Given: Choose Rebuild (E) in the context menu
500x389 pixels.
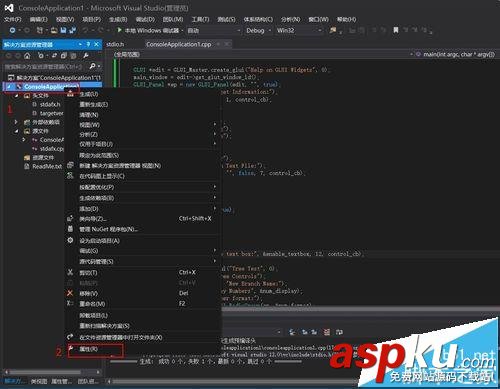Looking at the screenshot, I should click(x=94, y=104).
